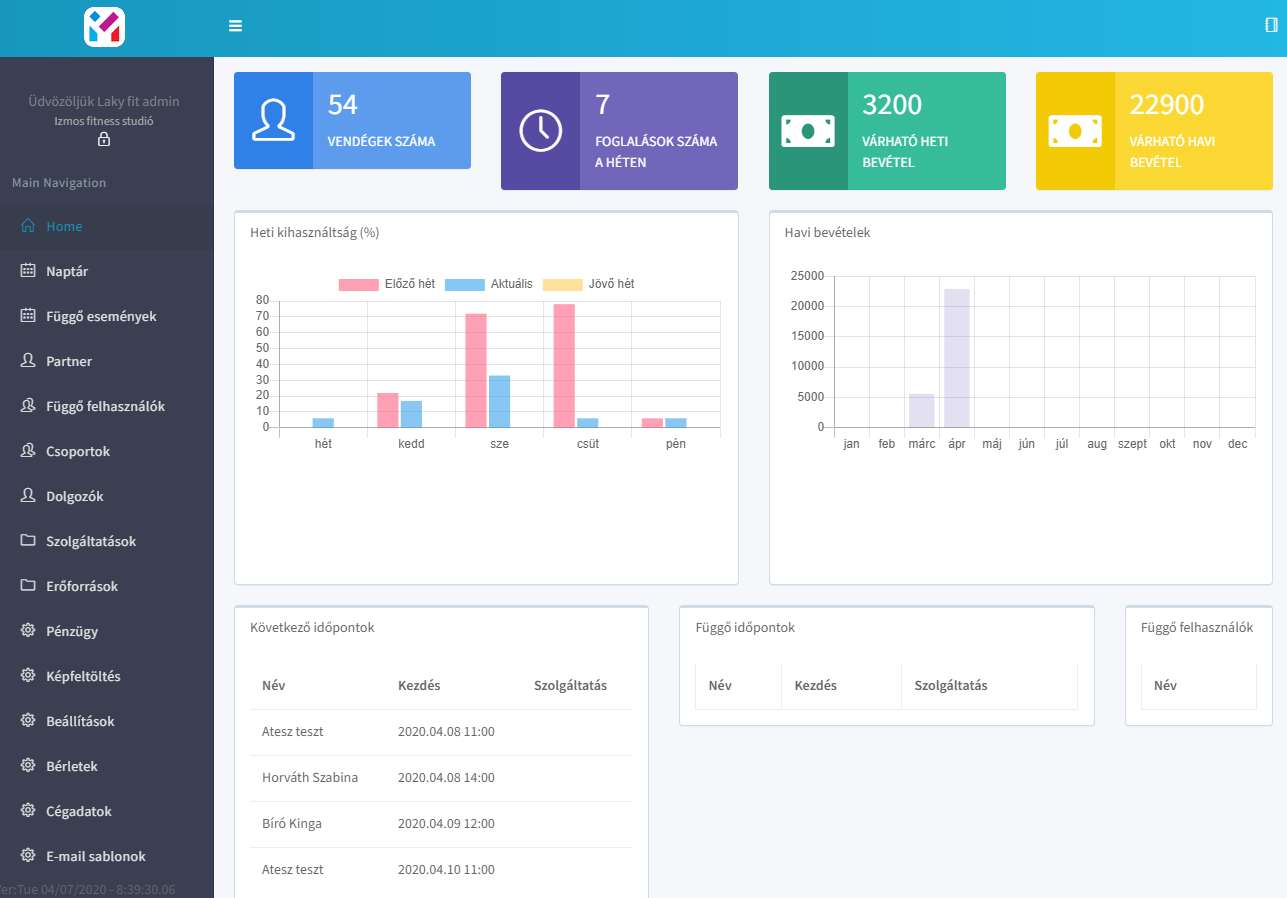The image size is (1287, 898).
Task: Toggle the Előző hét legend series
Action: [x=387, y=284]
